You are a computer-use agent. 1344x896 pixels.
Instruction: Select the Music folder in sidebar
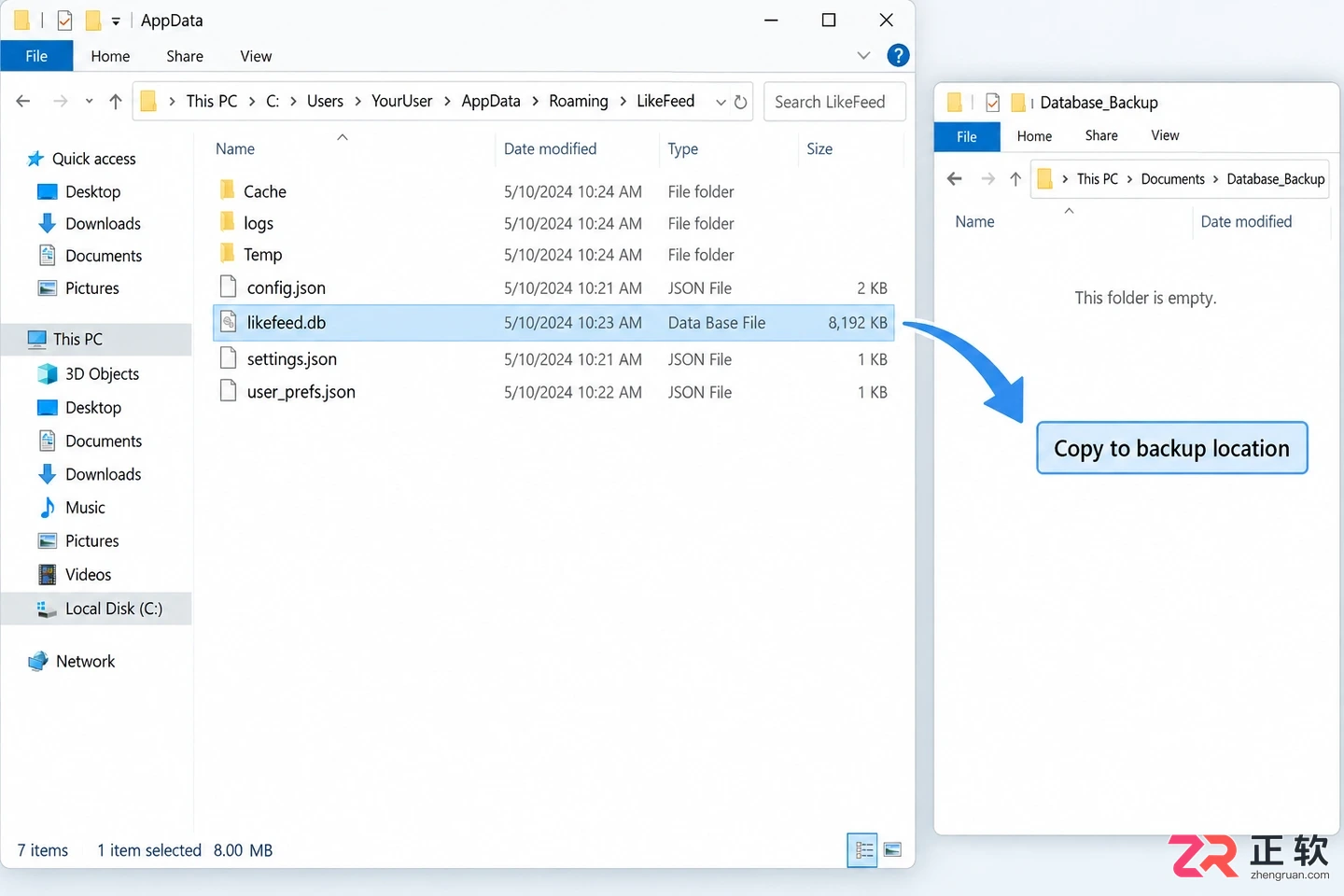point(85,508)
